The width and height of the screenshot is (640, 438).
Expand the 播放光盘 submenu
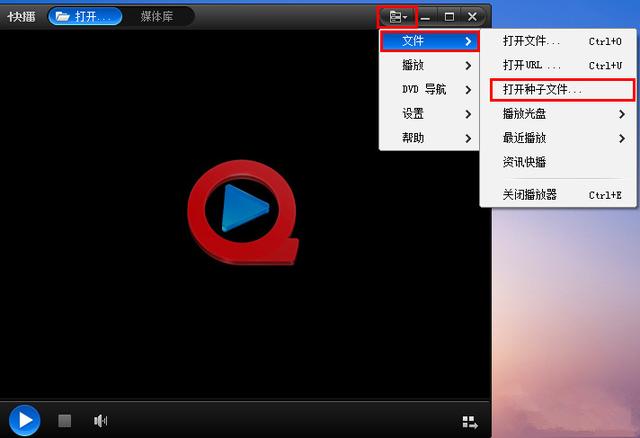(558, 114)
